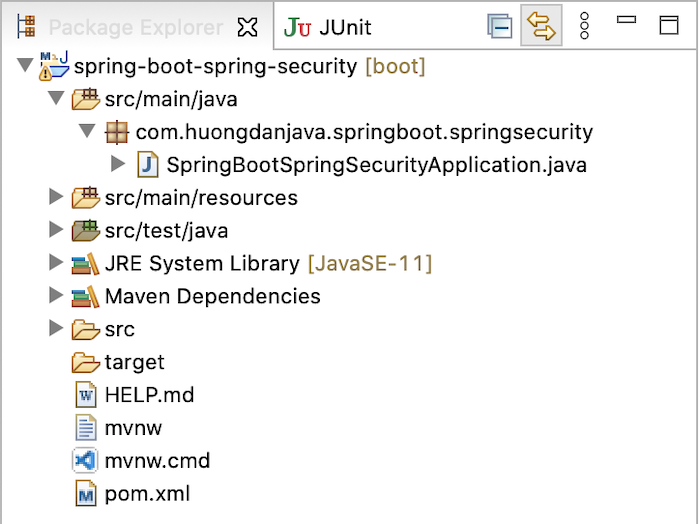The height and width of the screenshot is (524, 700).
Task: Toggle Link with Editor button
Action: 541,26
